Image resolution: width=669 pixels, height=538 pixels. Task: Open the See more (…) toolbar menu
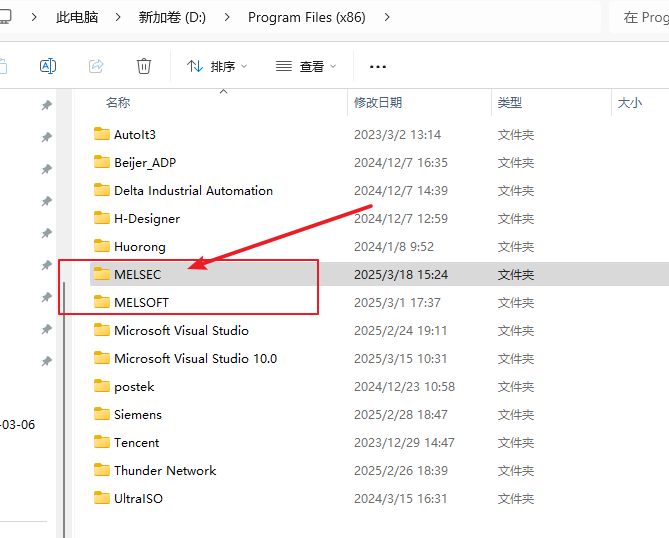tap(378, 67)
